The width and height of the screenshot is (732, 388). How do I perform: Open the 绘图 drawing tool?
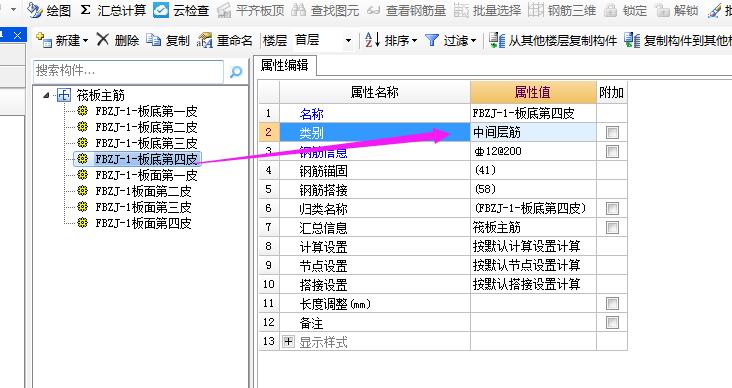tap(49, 10)
